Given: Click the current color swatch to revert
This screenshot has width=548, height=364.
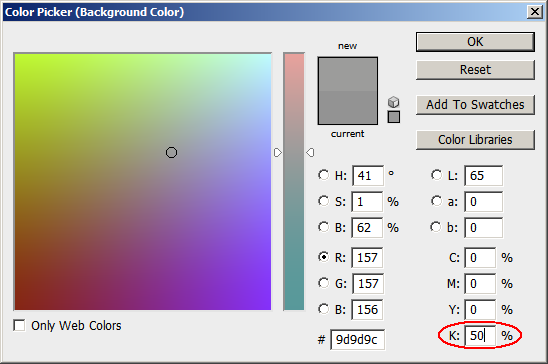Looking at the screenshot, I should [348, 107].
